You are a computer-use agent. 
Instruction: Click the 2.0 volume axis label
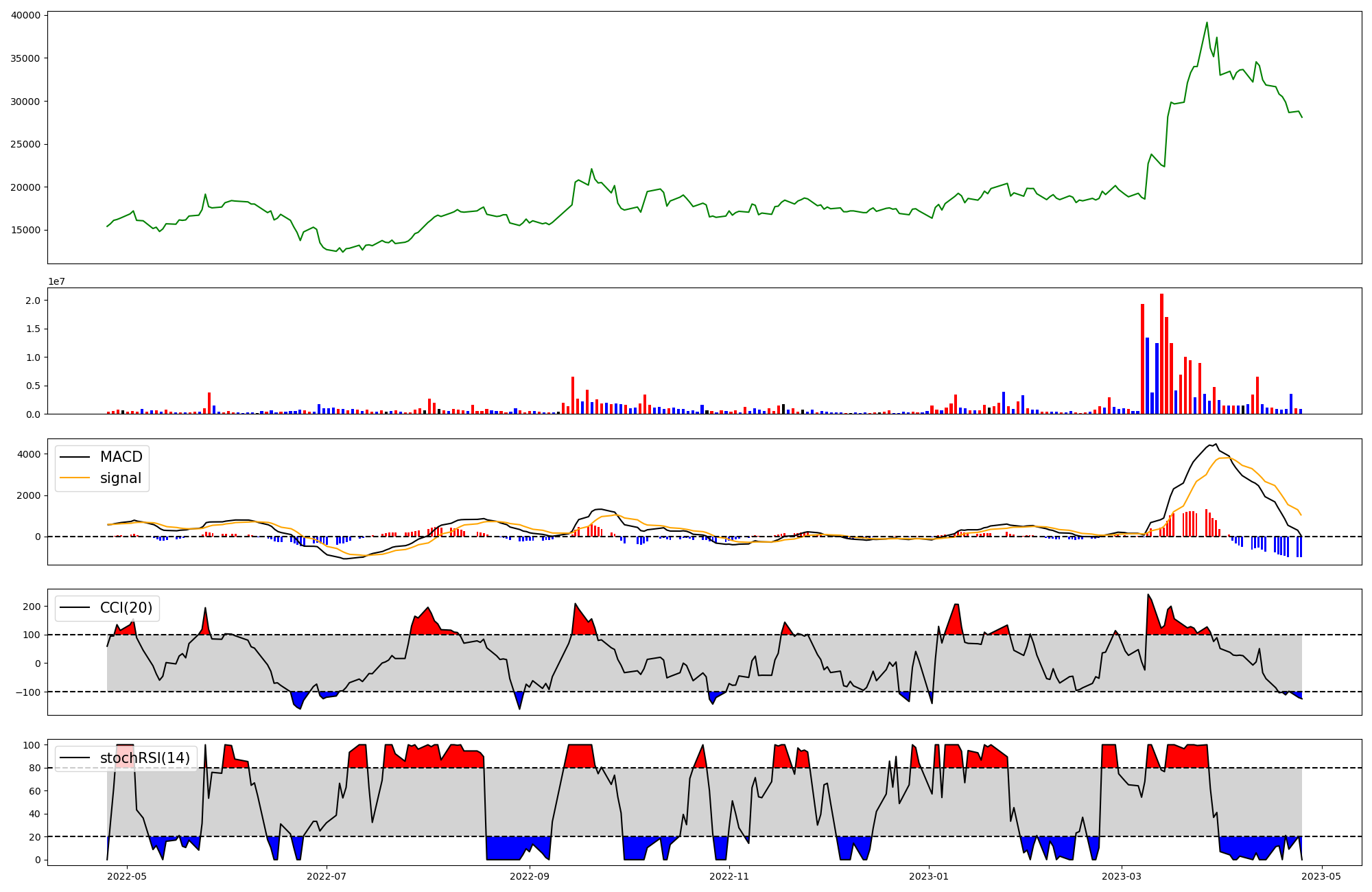[33, 301]
